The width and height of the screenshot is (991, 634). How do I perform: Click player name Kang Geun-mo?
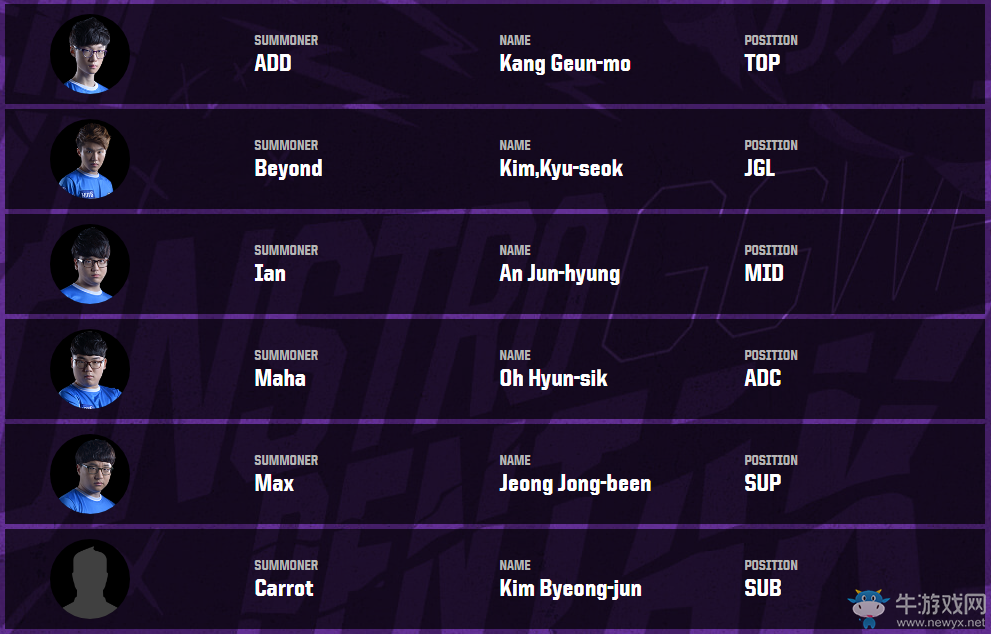(x=565, y=64)
